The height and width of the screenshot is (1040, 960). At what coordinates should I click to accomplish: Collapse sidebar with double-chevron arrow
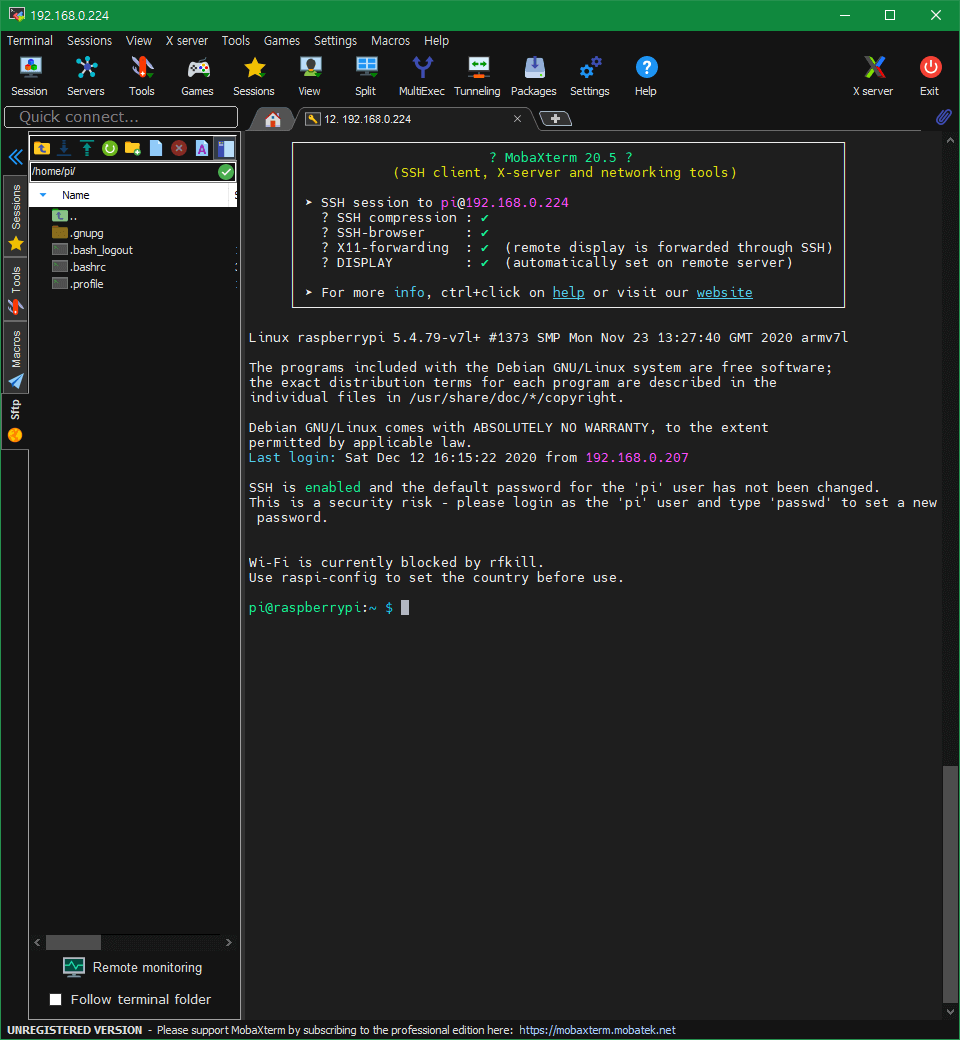click(x=15, y=157)
